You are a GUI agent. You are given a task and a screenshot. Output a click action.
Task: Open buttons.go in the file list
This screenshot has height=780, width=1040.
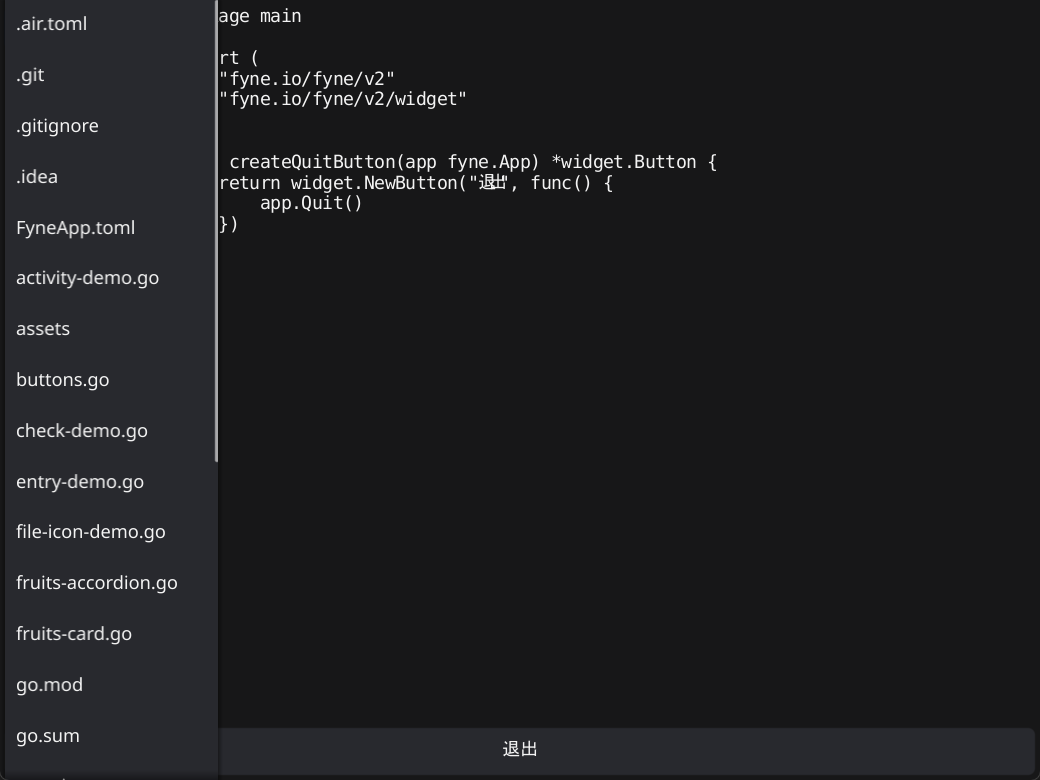[x=63, y=380]
